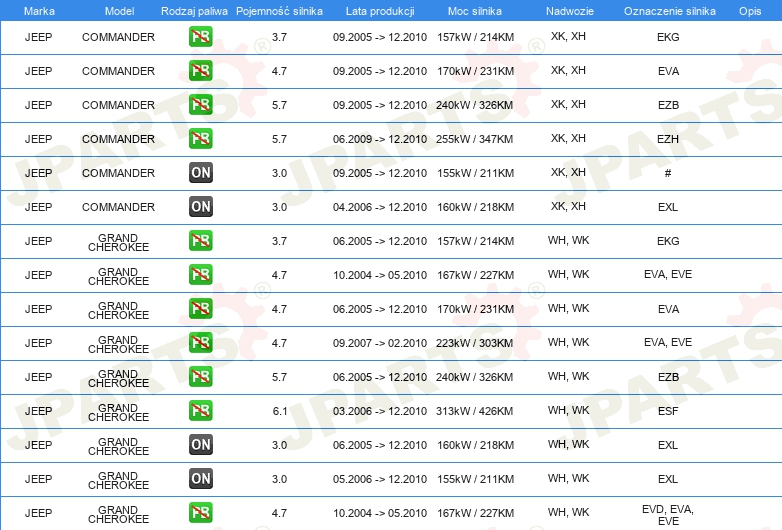
Task: Click GRAND CHEROKEE model in the ESF row
Action: click(118, 412)
